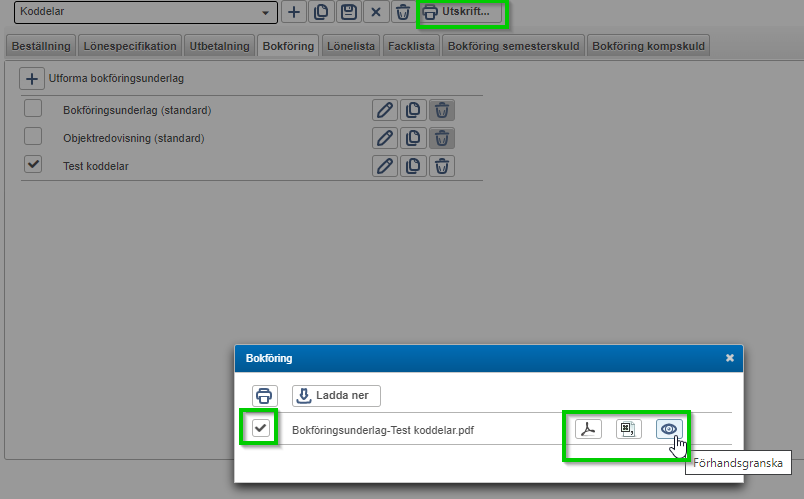Viewport: 804px width, 499px height.
Task: Click the Objektredovisning (standard) label
Action: coord(133,138)
